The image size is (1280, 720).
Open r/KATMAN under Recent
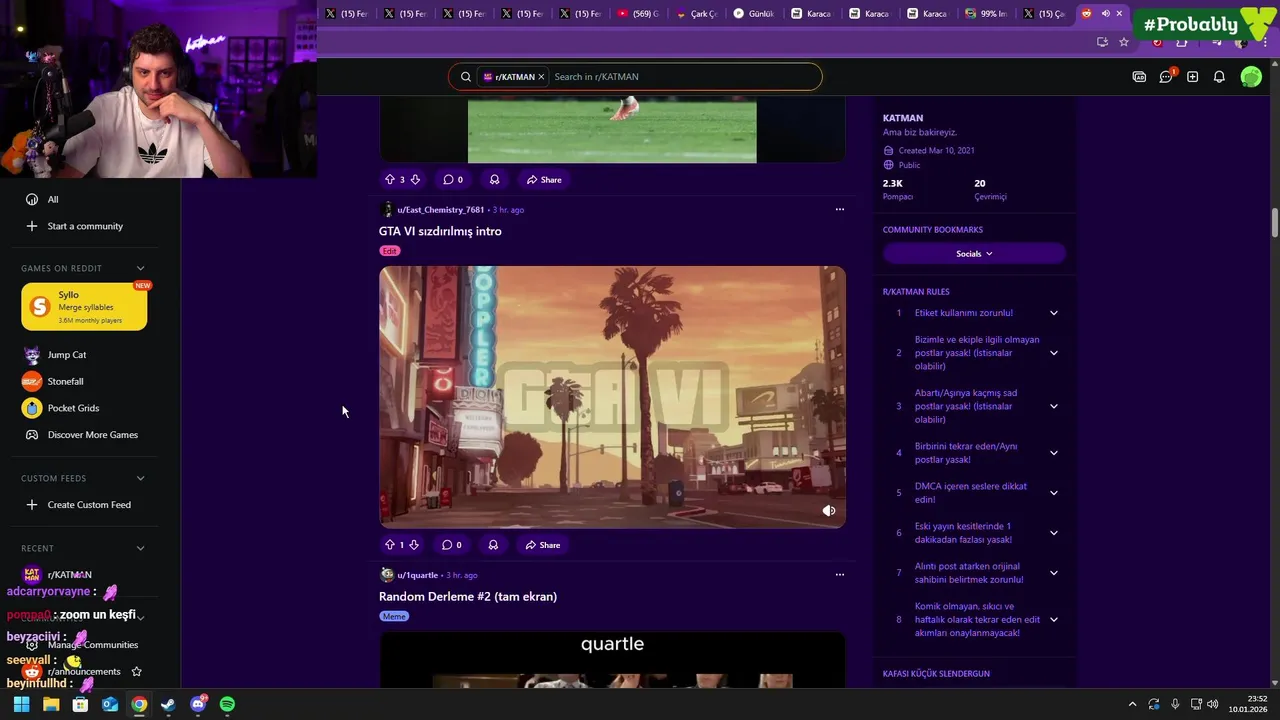[69, 575]
